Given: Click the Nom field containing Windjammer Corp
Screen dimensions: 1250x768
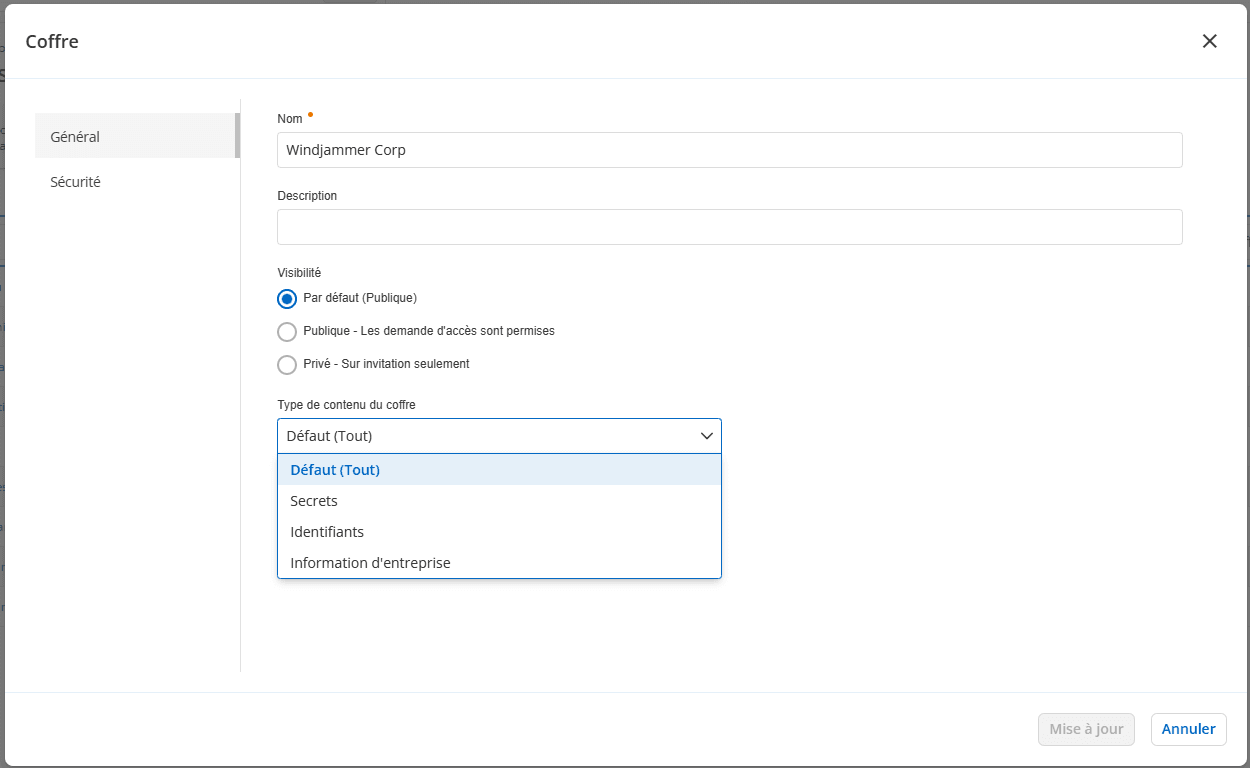Looking at the screenshot, I should pyautogui.click(x=729, y=150).
